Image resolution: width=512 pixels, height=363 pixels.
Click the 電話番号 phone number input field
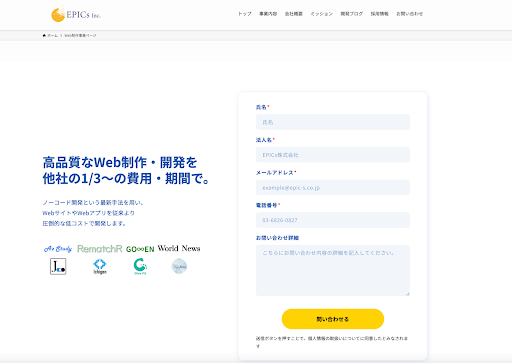tap(333, 220)
